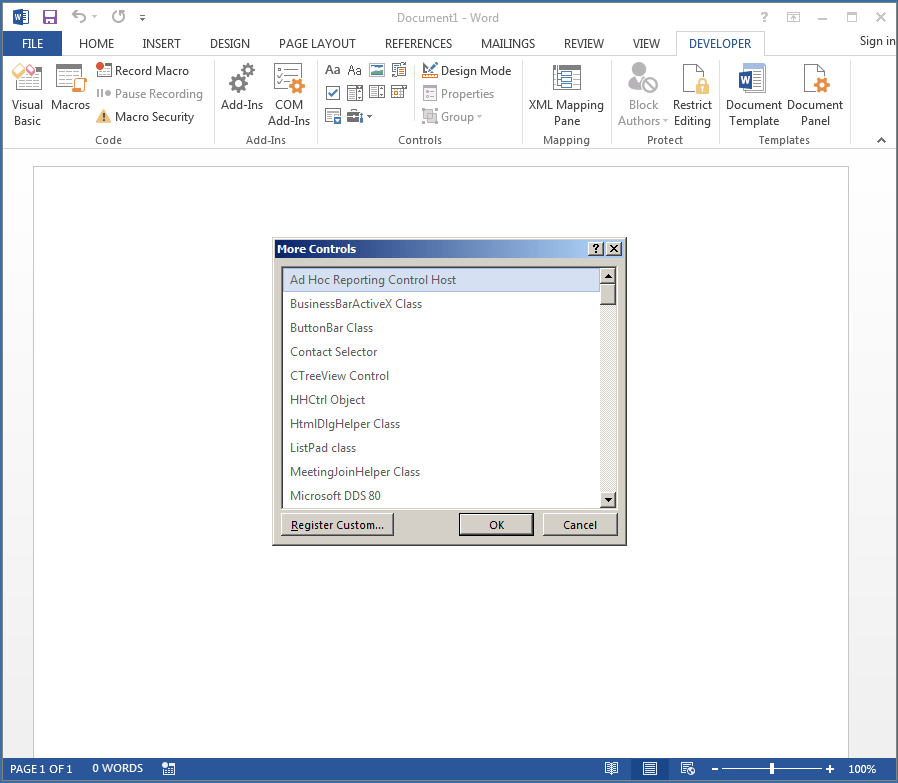This screenshot has height=783, width=898.
Task: Open Word Help question mark in title bar
Action: point(764,17)
